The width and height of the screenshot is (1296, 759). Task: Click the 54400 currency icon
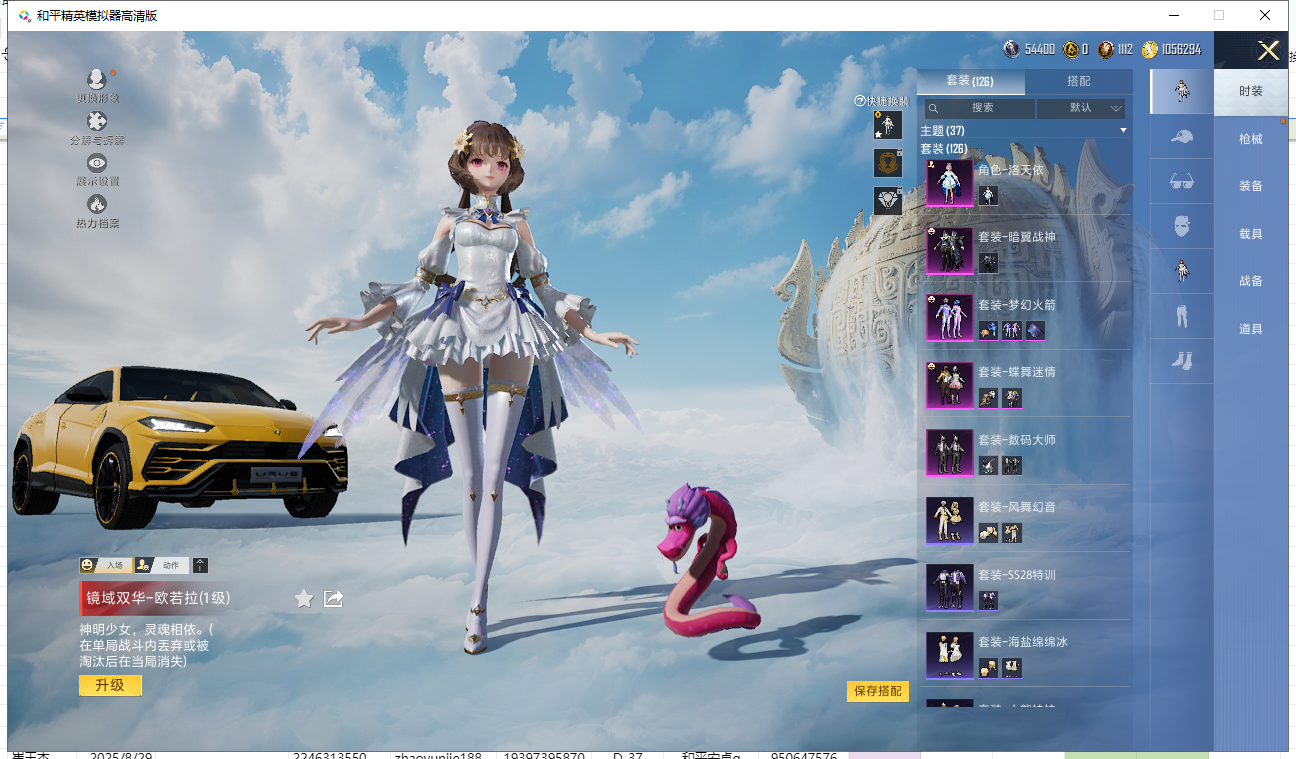[1012, 49]
